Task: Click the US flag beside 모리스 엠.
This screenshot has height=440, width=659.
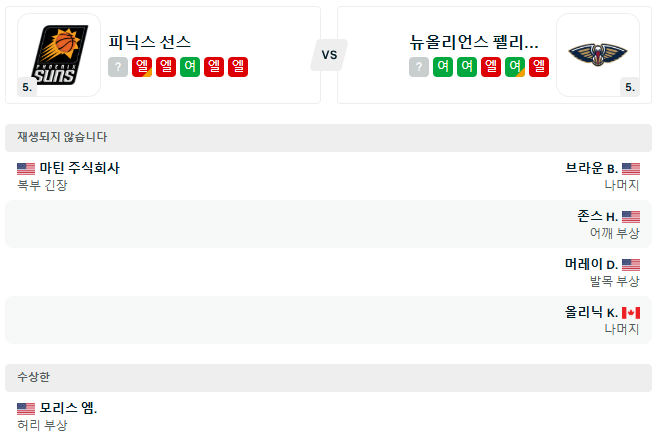Action: tap(26, 408)
